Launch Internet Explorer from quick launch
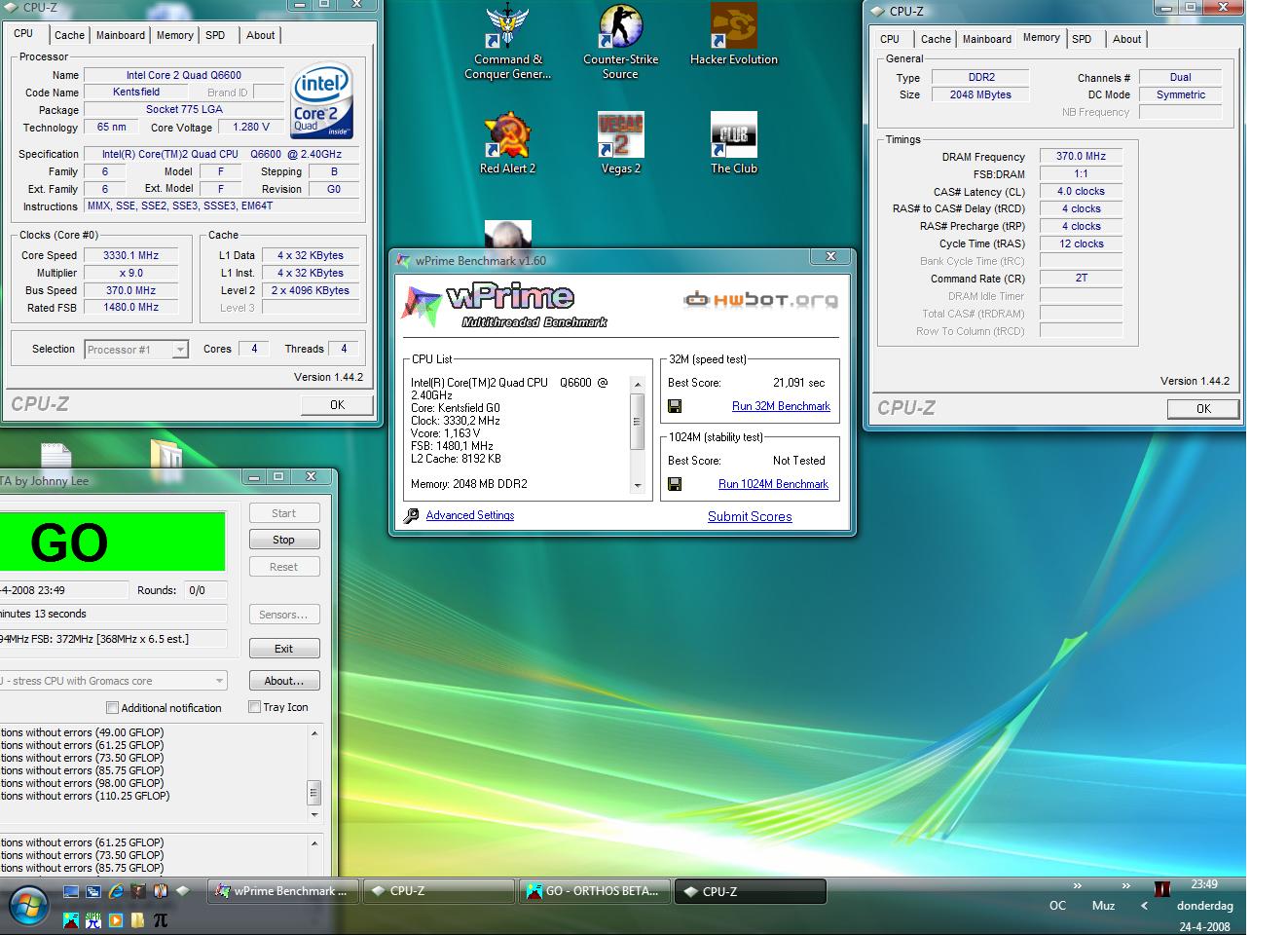Image resolution: width=1288 pixels, height=935 pixels. 116,891
